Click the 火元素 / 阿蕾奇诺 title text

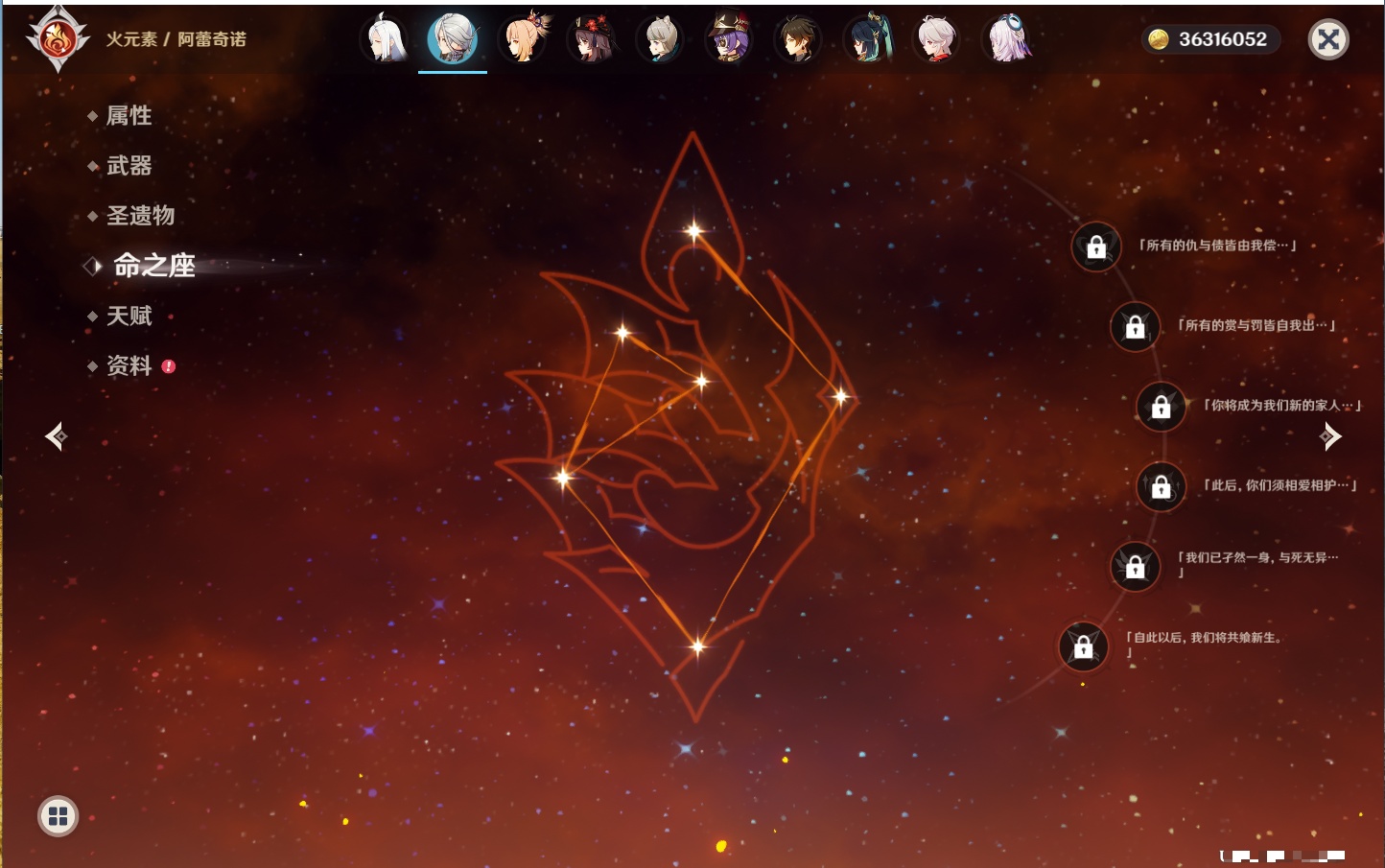[176, 39]
